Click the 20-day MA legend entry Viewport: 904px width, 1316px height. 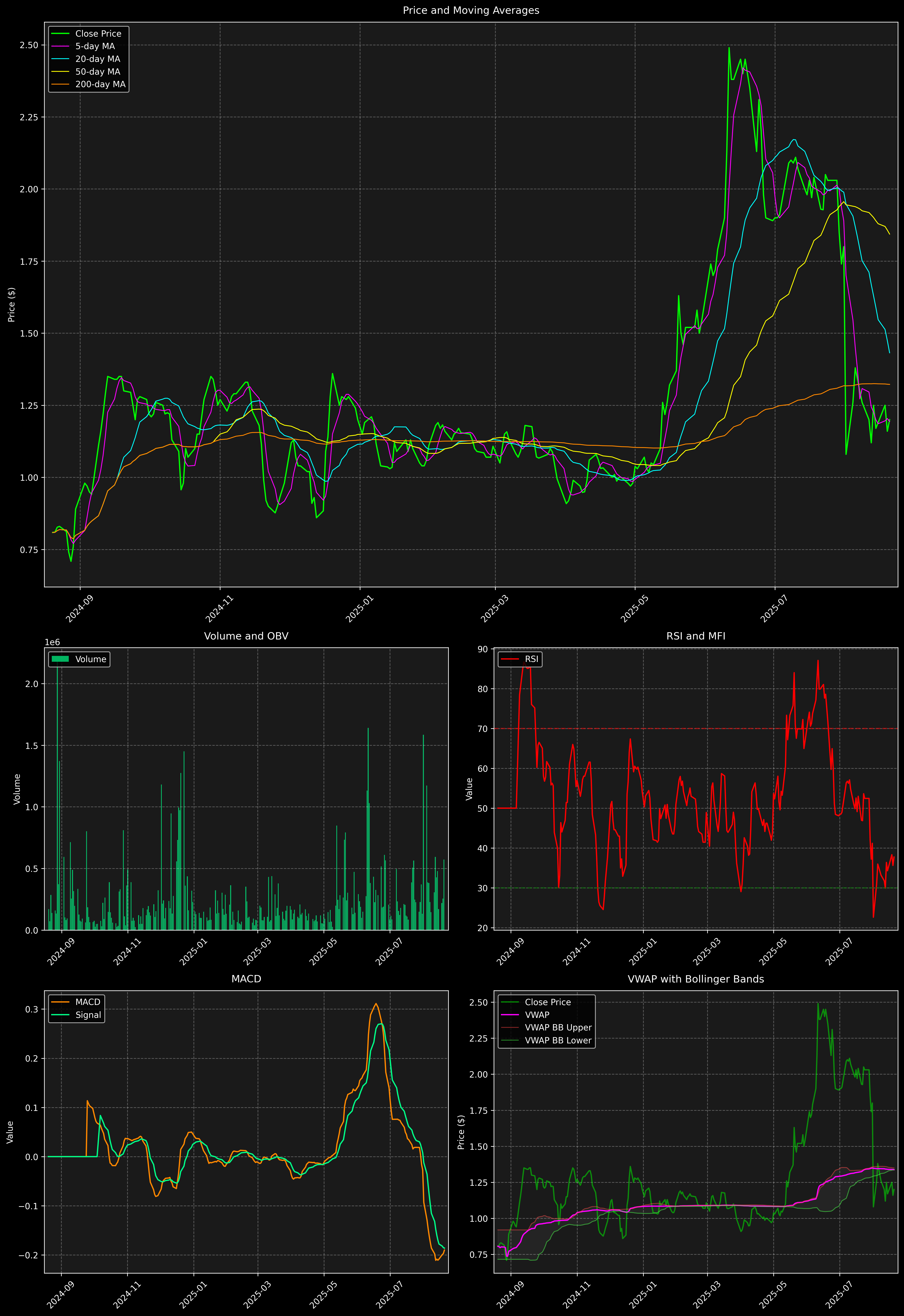pos(97,59)
